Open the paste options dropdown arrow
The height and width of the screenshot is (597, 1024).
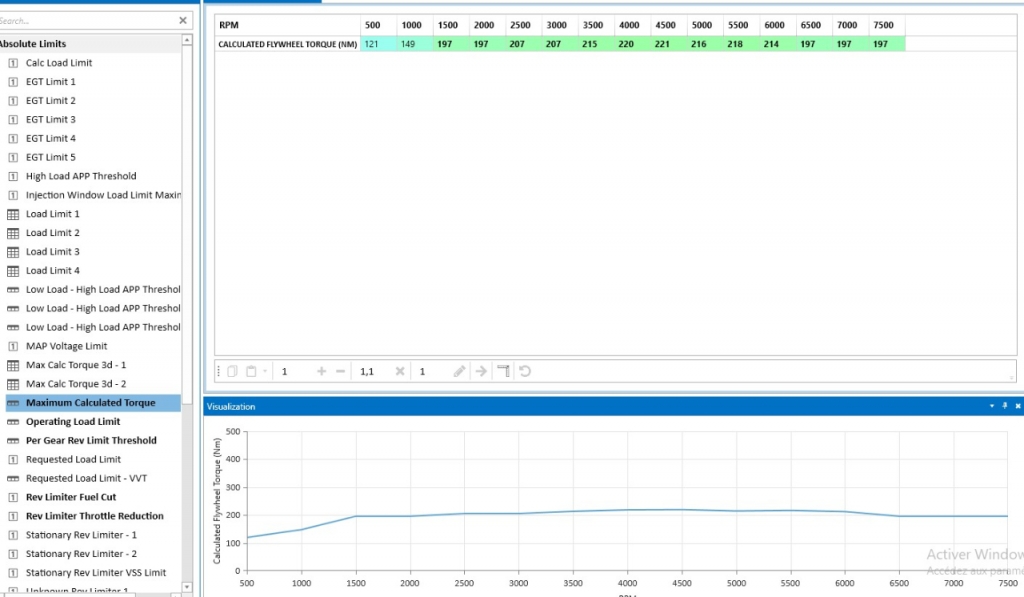265,371
